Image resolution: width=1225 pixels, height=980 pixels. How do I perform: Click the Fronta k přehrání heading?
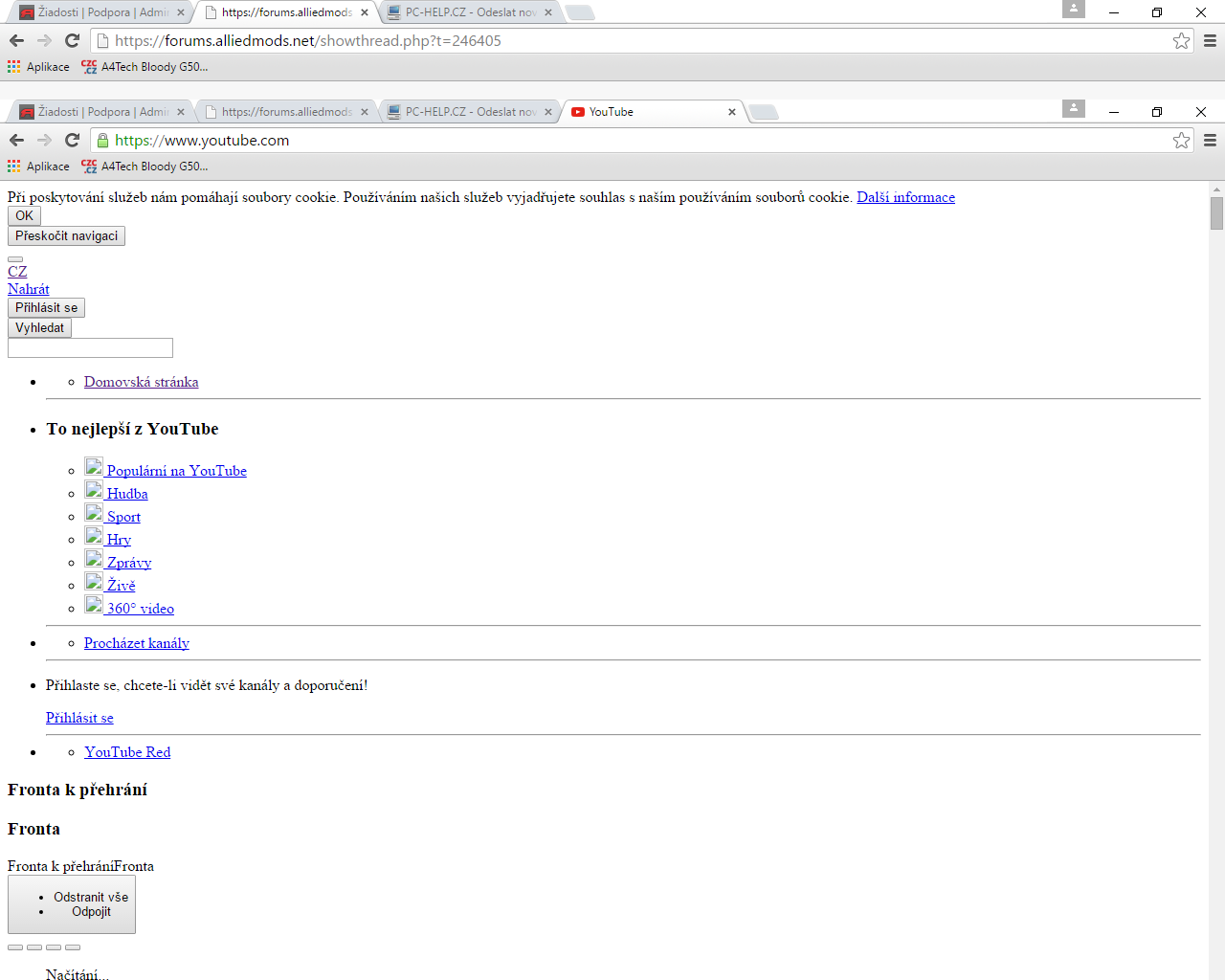78,790
